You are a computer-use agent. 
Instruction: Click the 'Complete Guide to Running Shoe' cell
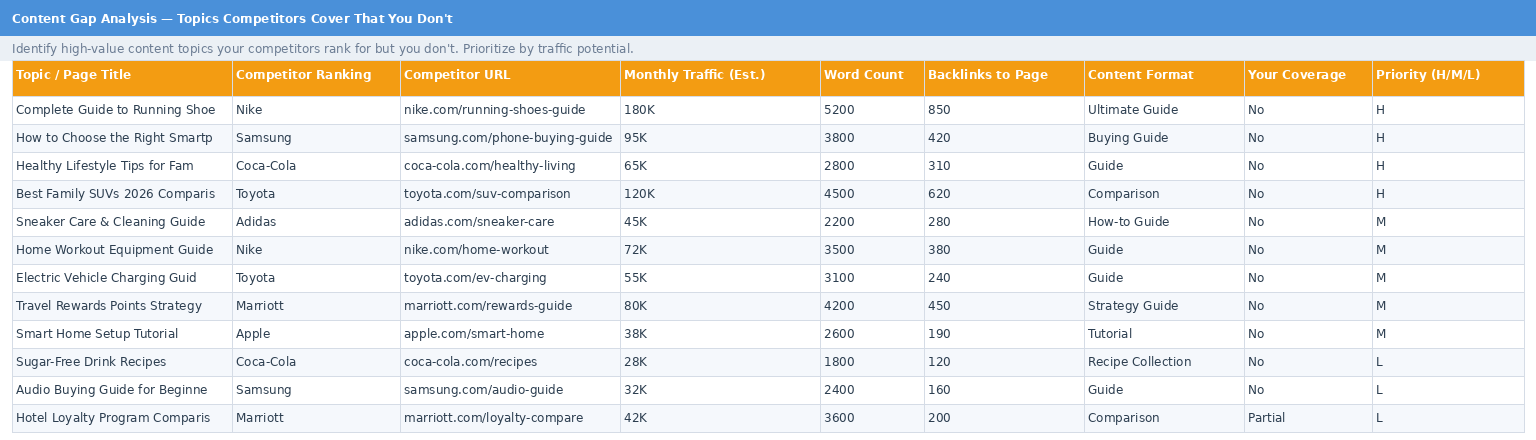coord(122,110)
